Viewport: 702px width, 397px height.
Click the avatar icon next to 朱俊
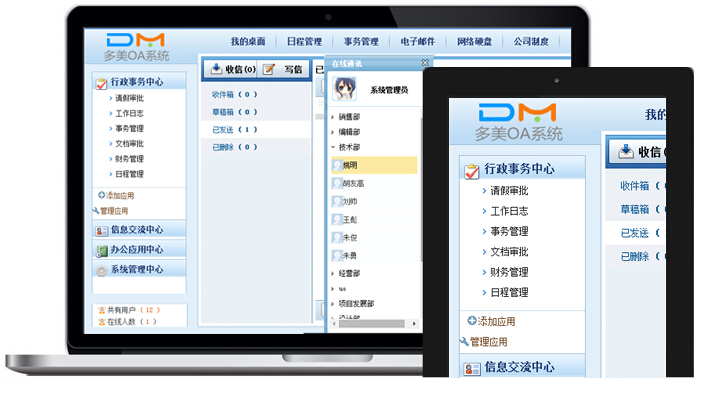tap(337, 238)
